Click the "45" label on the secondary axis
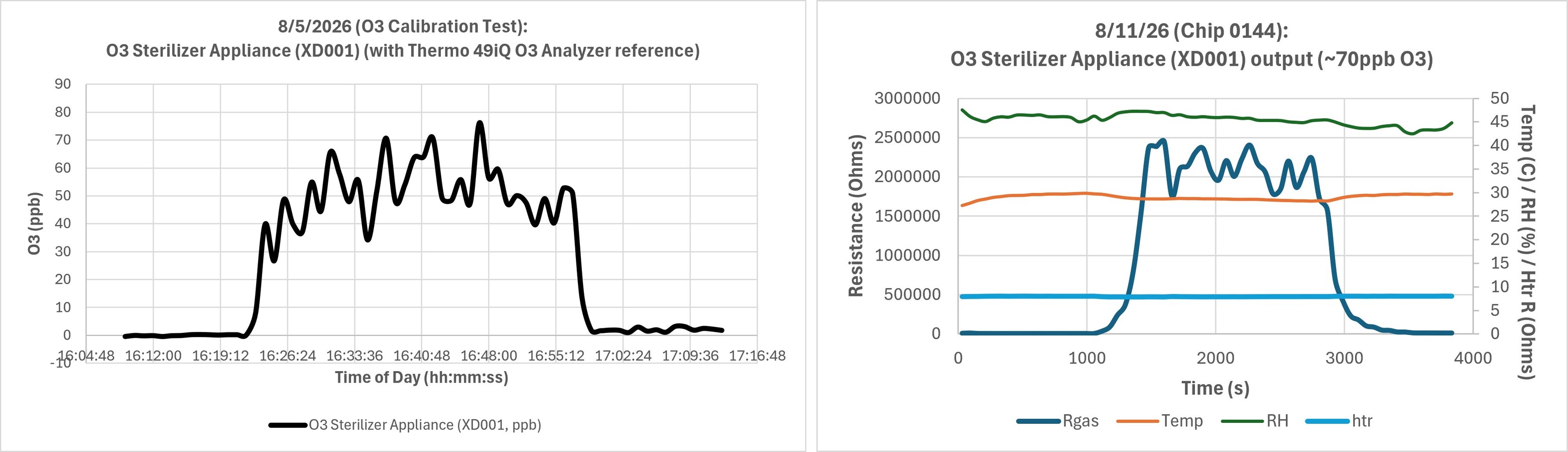Viewport: 1568px width, 452px height. click(x=1500, y=122)
